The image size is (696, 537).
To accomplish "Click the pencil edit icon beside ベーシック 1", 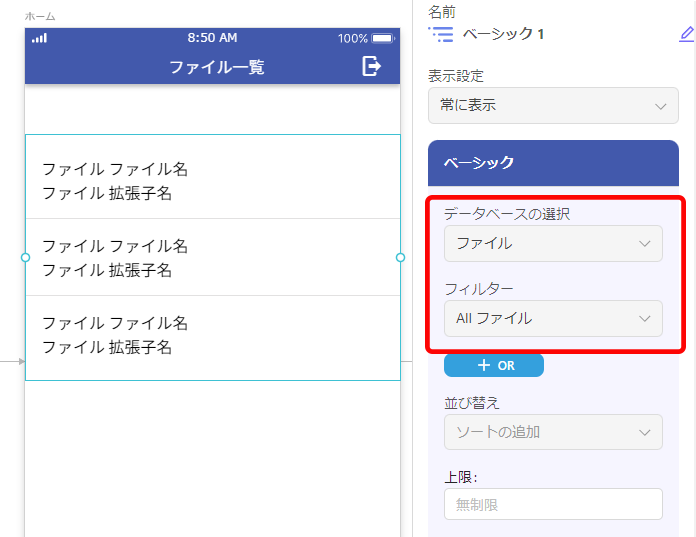I will coord(687,34).
